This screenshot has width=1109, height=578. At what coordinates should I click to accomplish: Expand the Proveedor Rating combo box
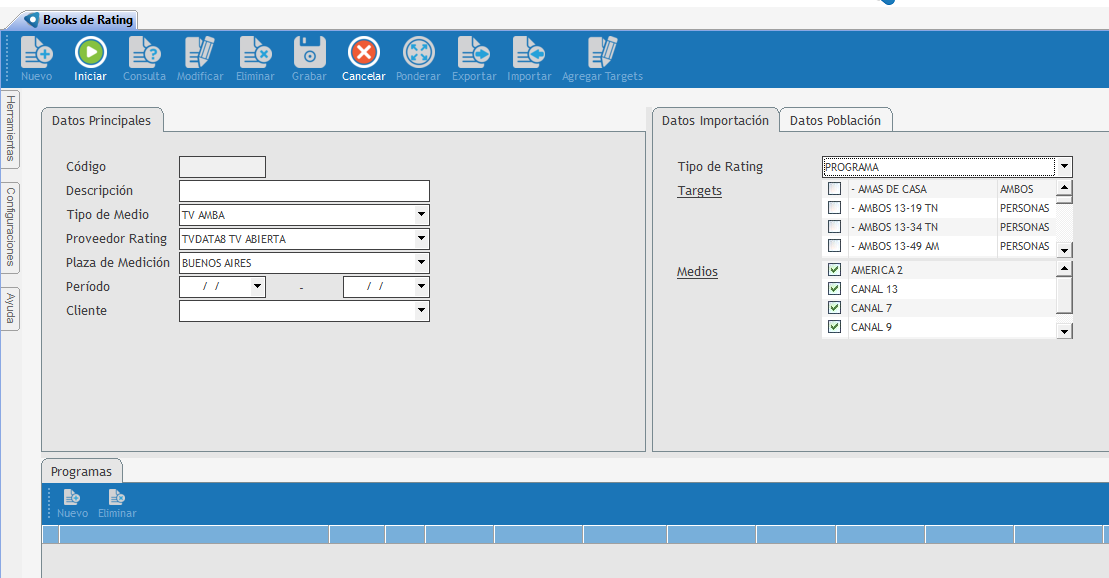pos(421,239)
